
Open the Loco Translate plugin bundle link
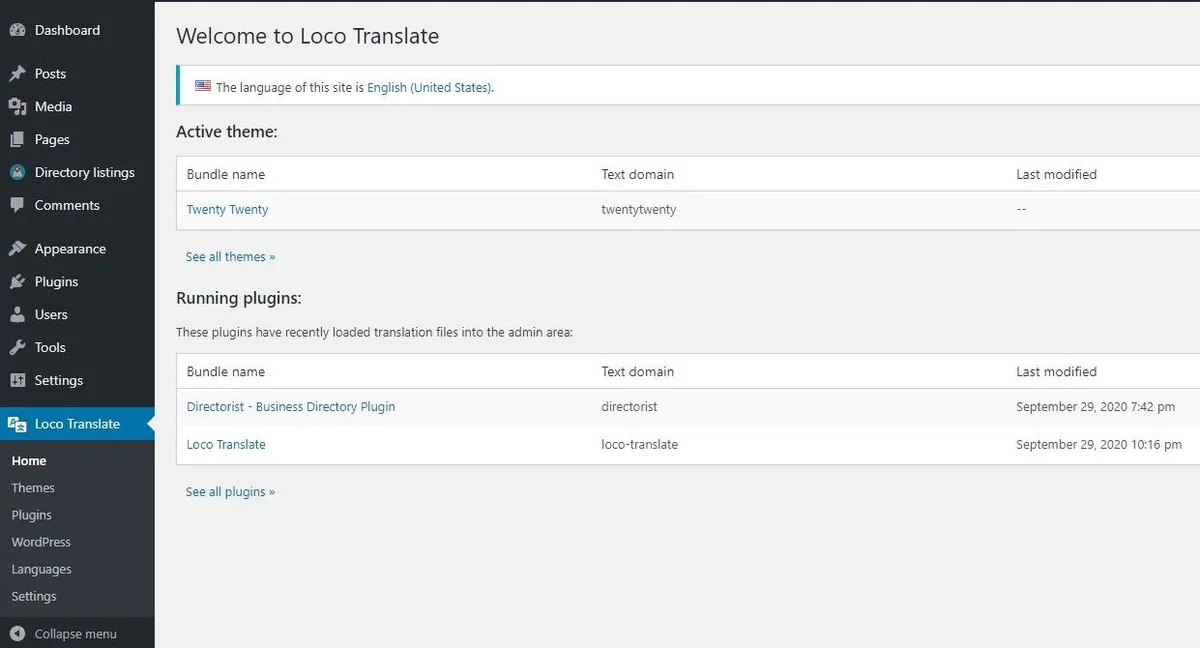coord(226,445)
